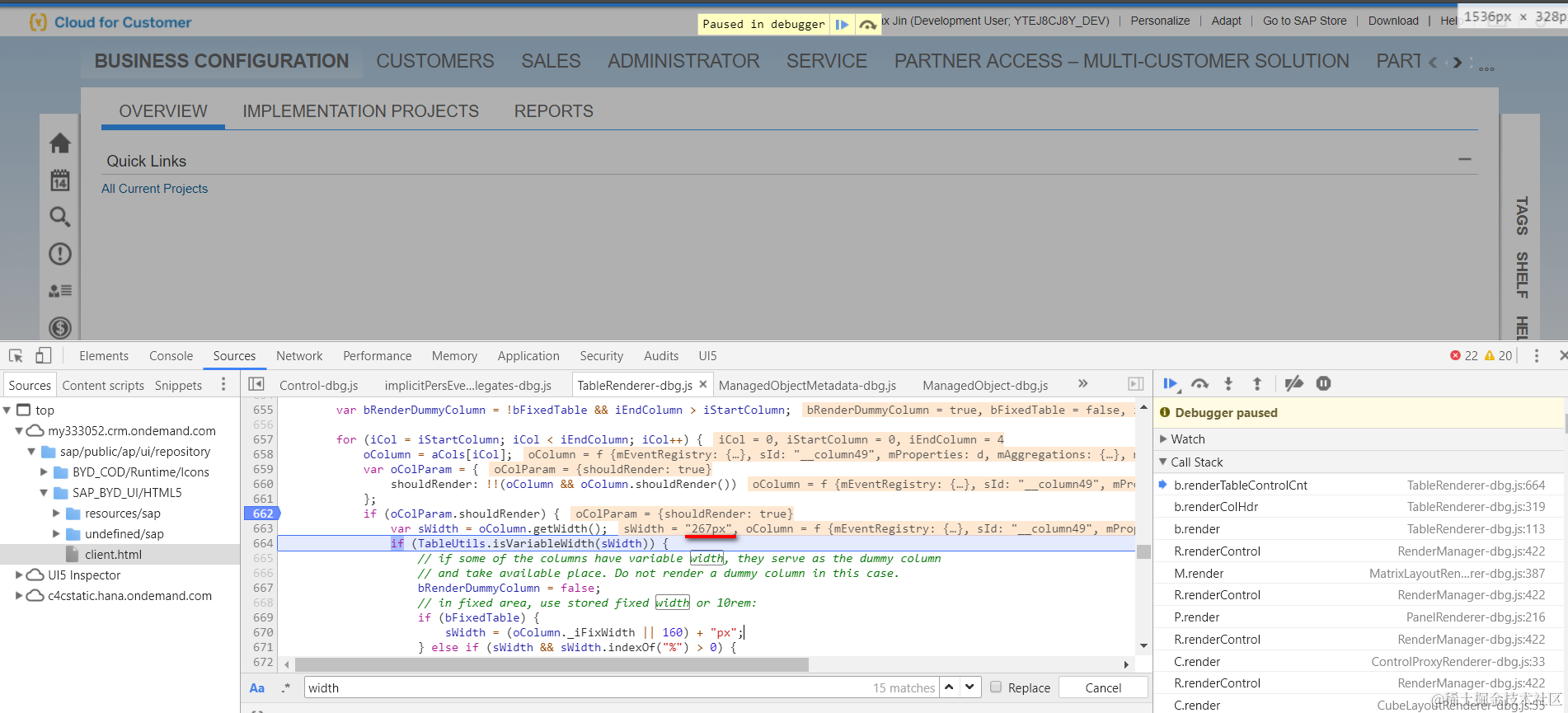Click the red error count indicator
Image resolution: width=1568 pixels, height=713 pixels.
point(1464,355)
